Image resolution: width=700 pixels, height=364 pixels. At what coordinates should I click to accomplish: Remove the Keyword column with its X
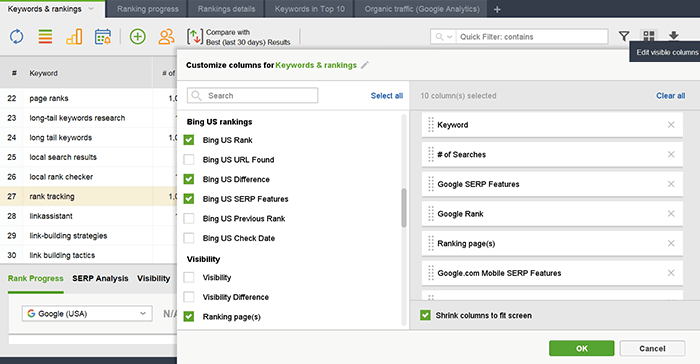[x=671, y=125]
